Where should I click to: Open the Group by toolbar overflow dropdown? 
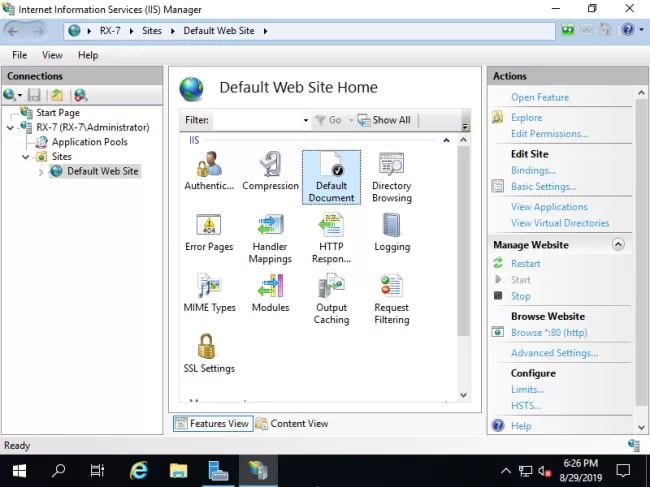[465, 126]
